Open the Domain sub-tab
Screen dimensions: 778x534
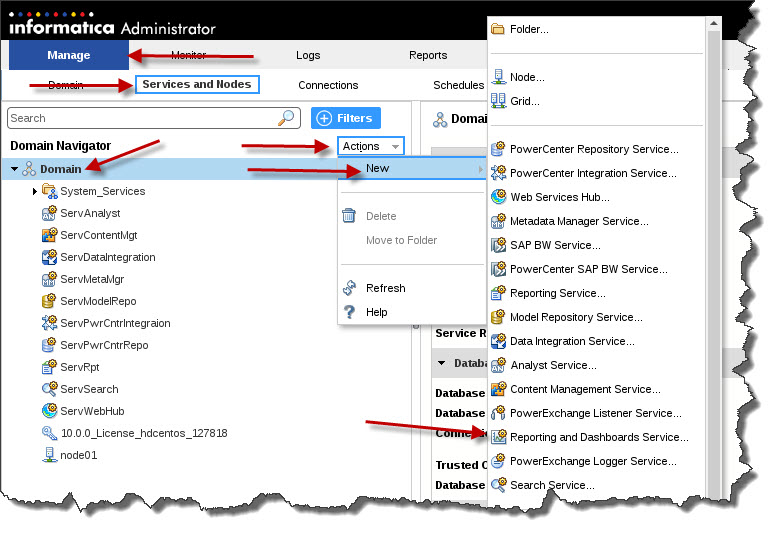coord(65,85)
